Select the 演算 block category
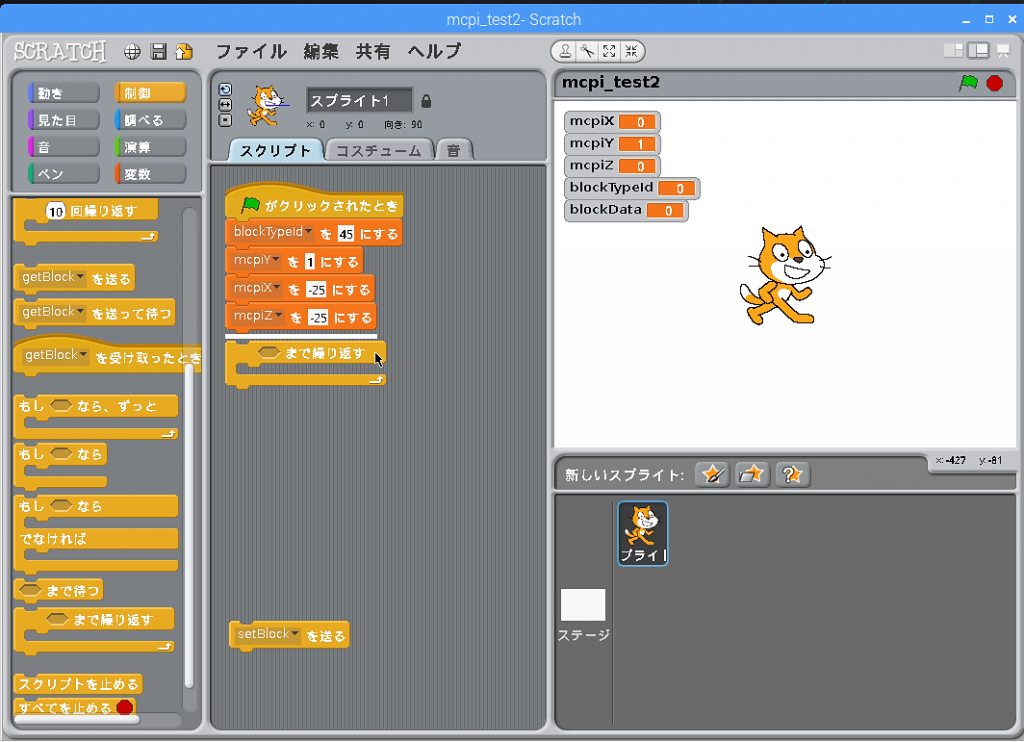 tap(150, 146)
